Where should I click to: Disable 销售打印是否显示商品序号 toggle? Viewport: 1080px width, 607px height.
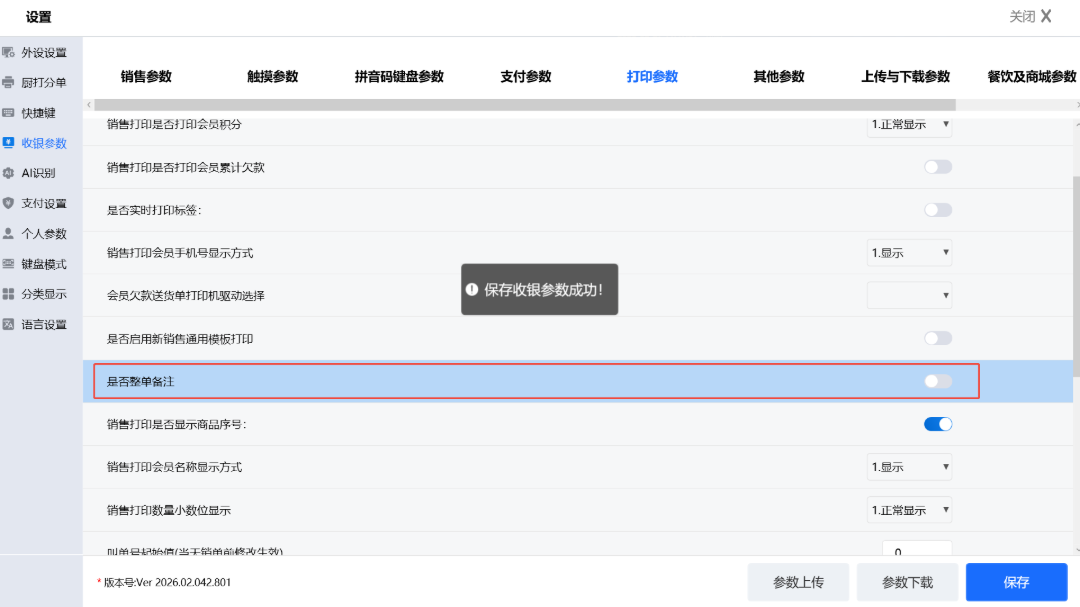937,424
